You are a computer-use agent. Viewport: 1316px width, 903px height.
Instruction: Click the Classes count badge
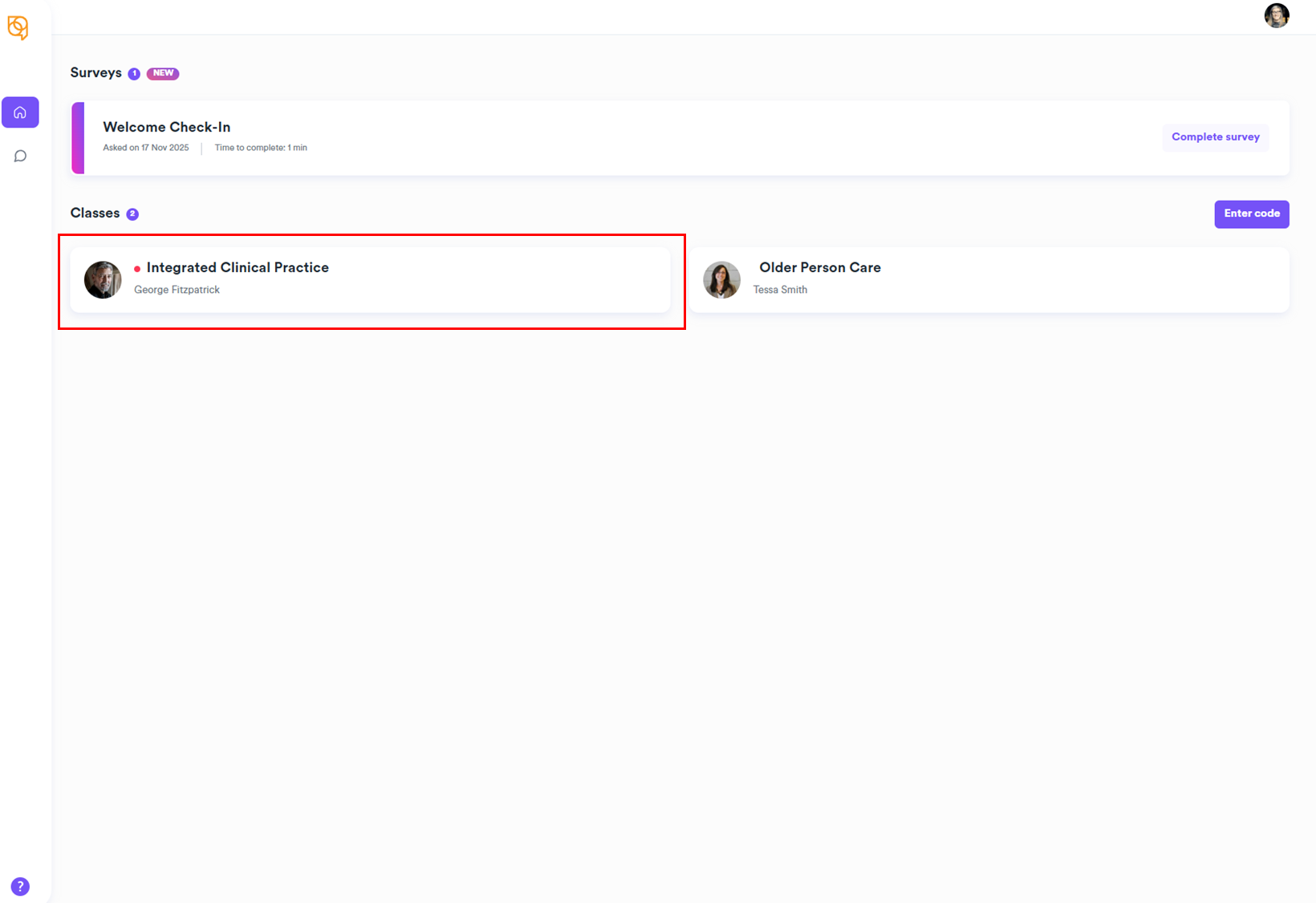pos(132,214)
